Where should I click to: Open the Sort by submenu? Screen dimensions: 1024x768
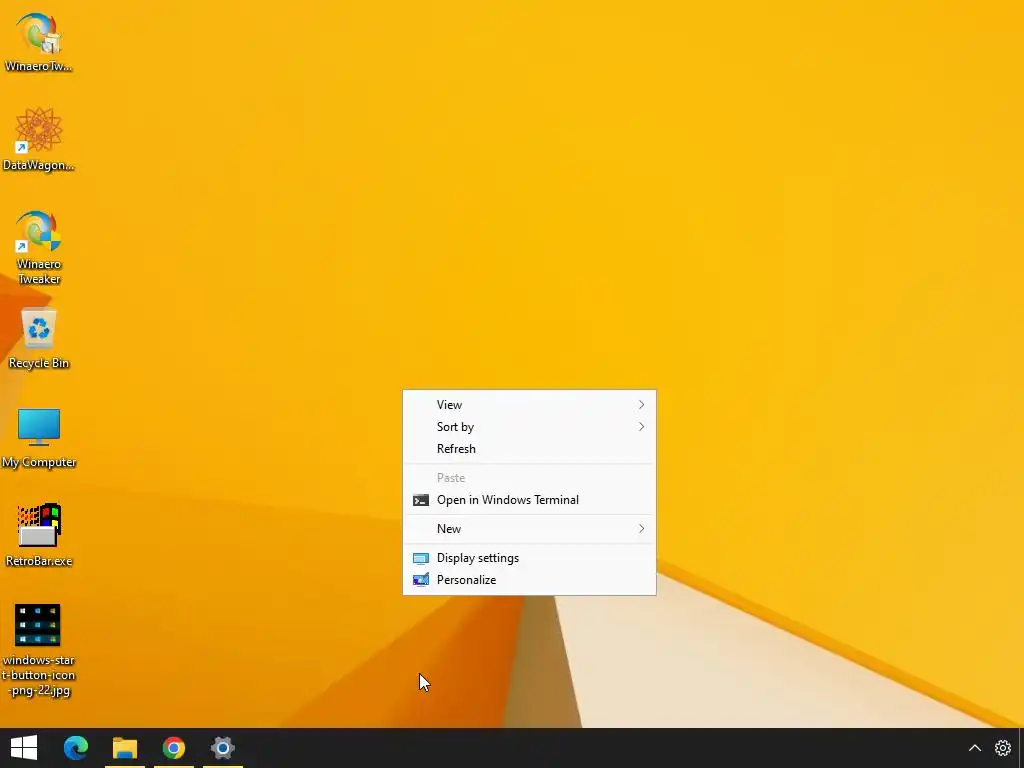coord(530,427)
